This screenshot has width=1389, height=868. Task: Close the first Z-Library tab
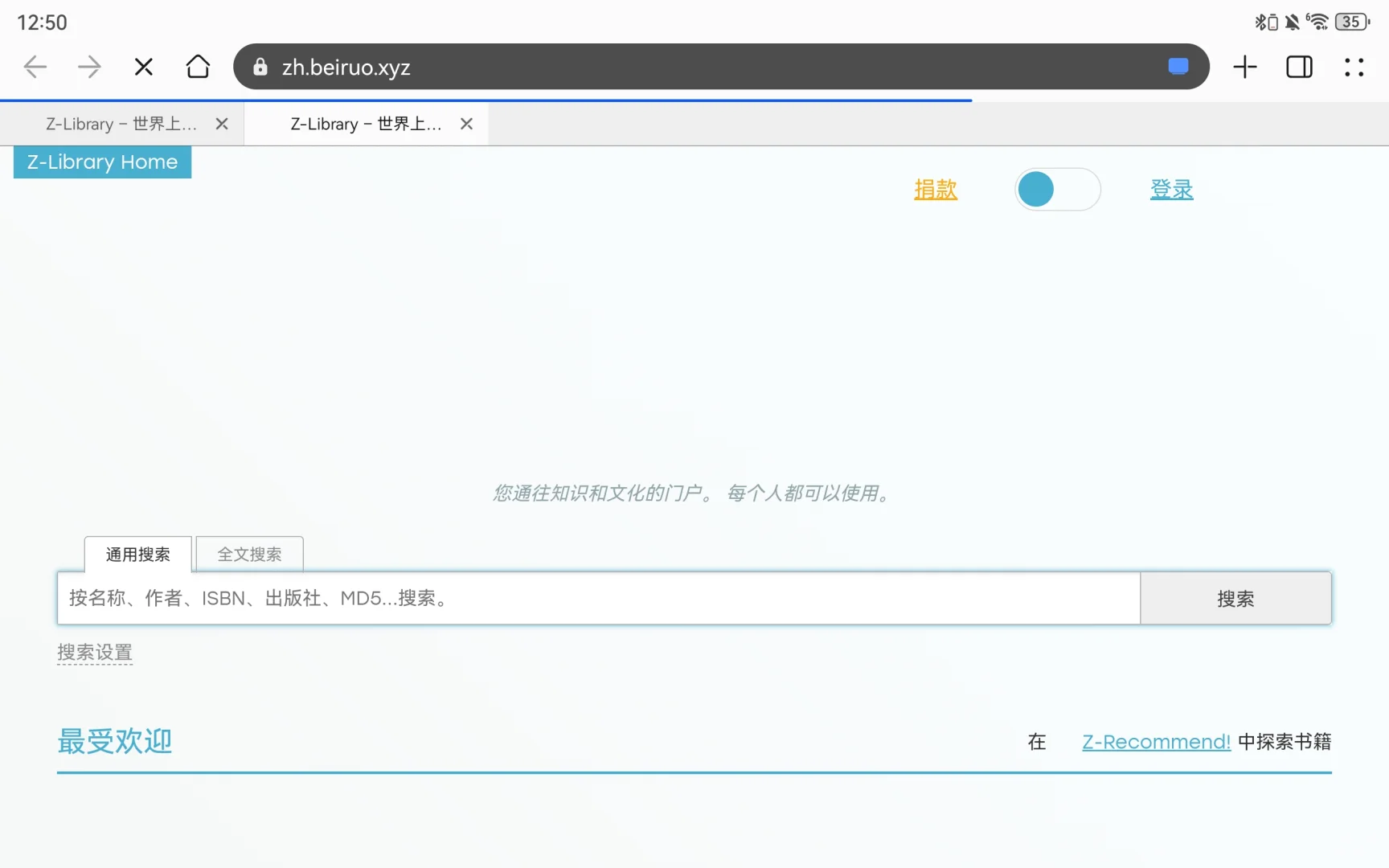tap(222, 124)
